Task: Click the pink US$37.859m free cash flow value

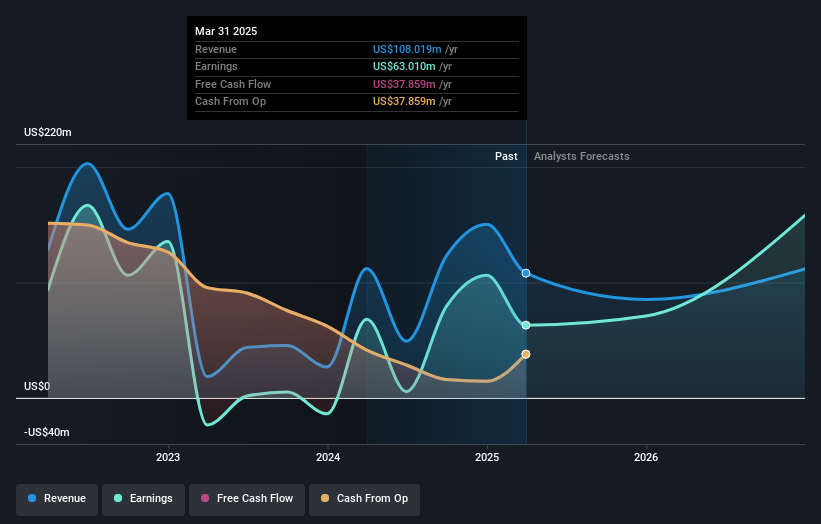Action: point(404,84)
